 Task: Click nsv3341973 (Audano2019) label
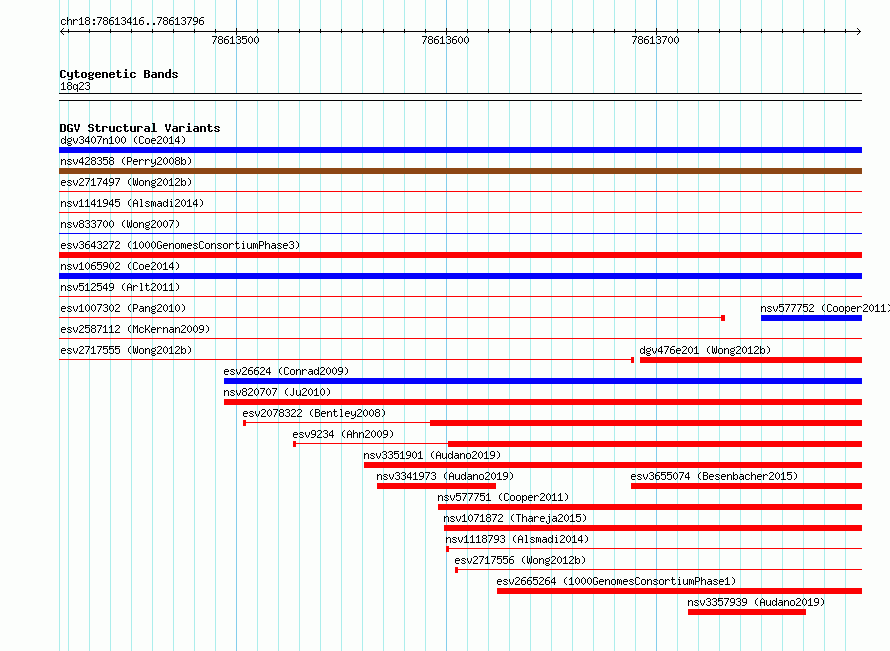coord(445,476)
